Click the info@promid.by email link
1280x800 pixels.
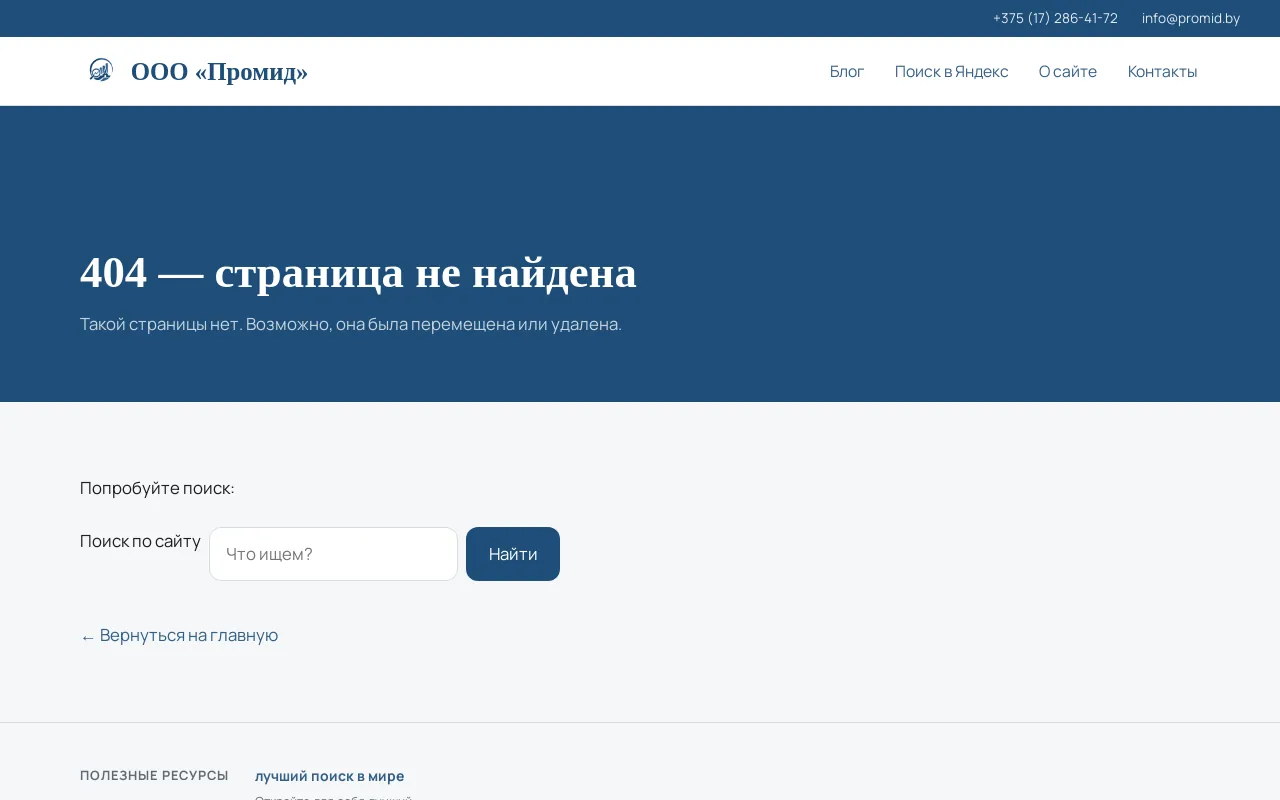[x=1191, y=18]
